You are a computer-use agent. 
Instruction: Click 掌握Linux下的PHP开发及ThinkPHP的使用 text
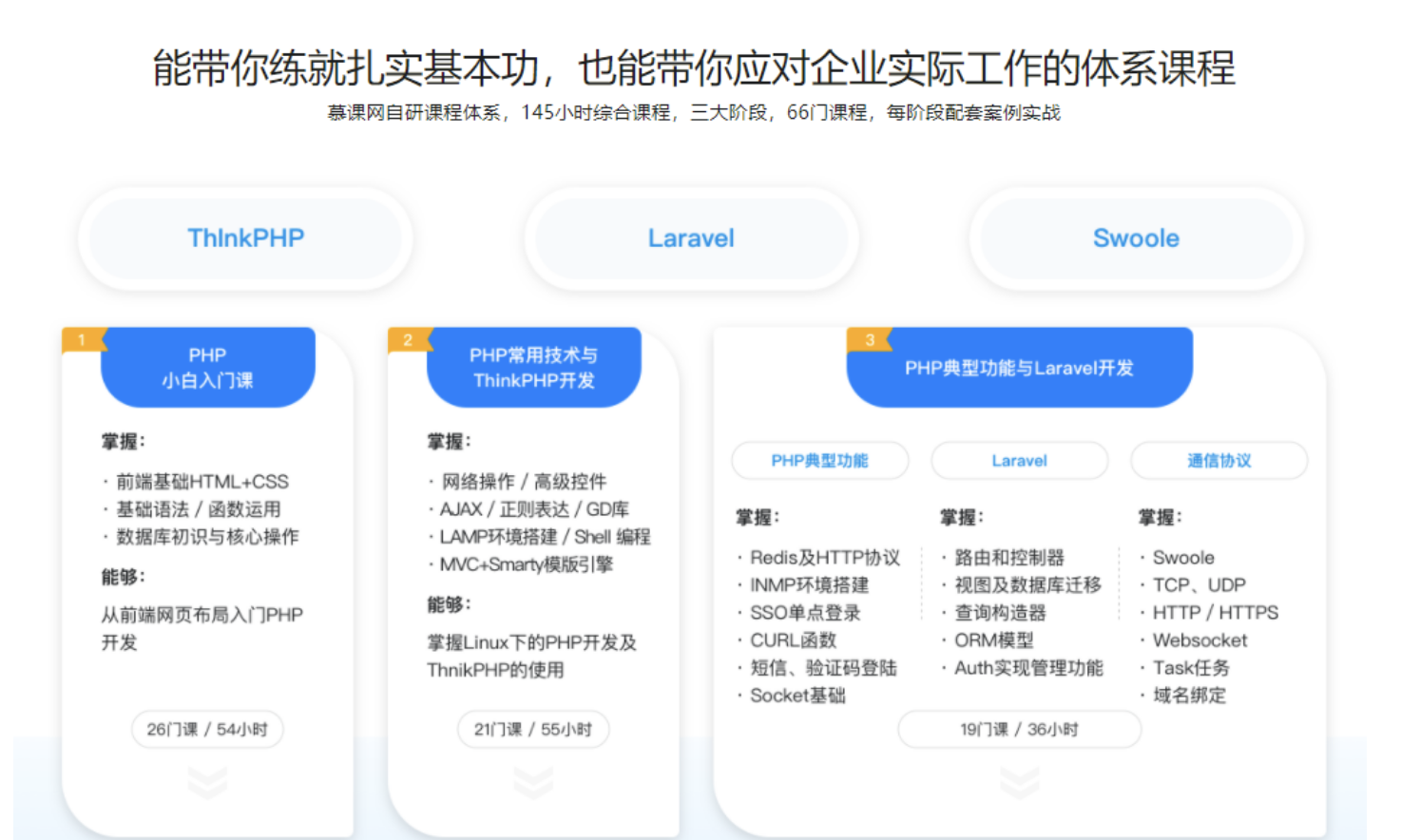(x=532, y=656)
